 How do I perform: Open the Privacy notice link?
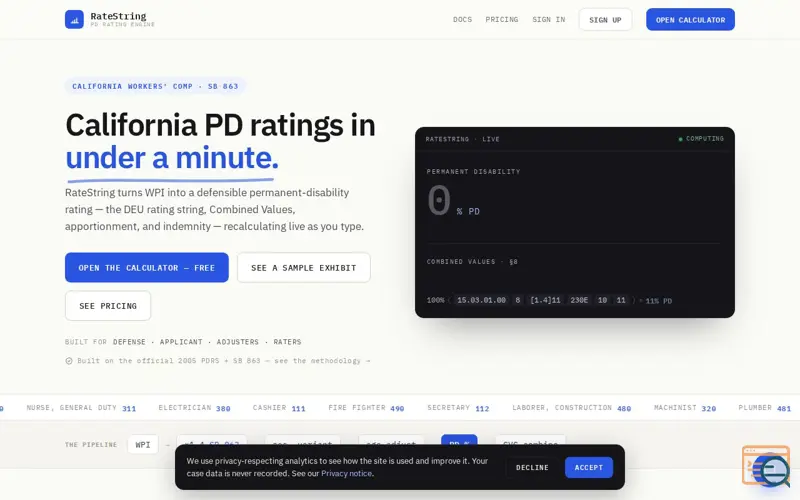(x=346, y=473)
